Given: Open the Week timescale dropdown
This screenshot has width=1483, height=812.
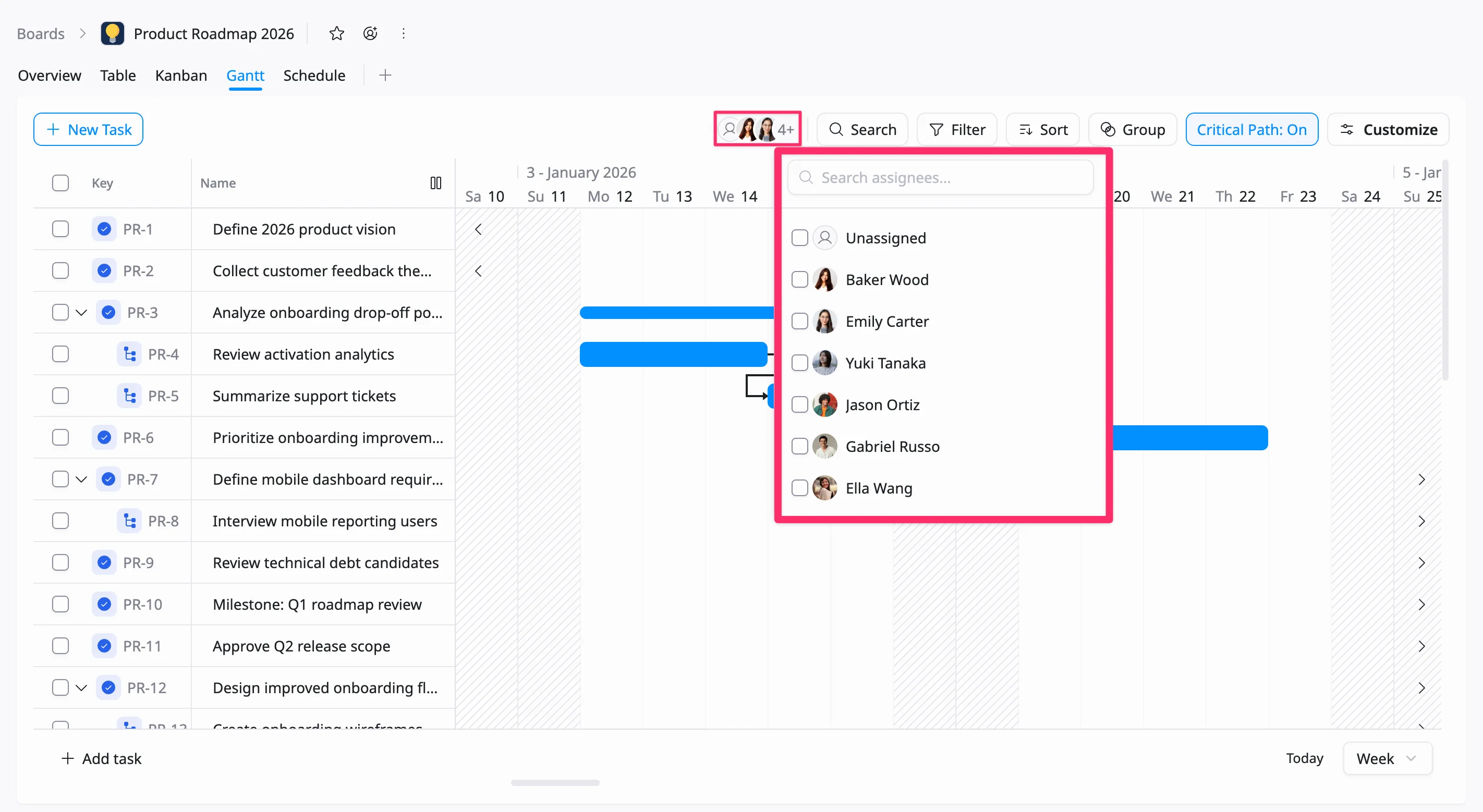Looking at the screenshot, I should pyautogui.click(x=1388, y=758).
